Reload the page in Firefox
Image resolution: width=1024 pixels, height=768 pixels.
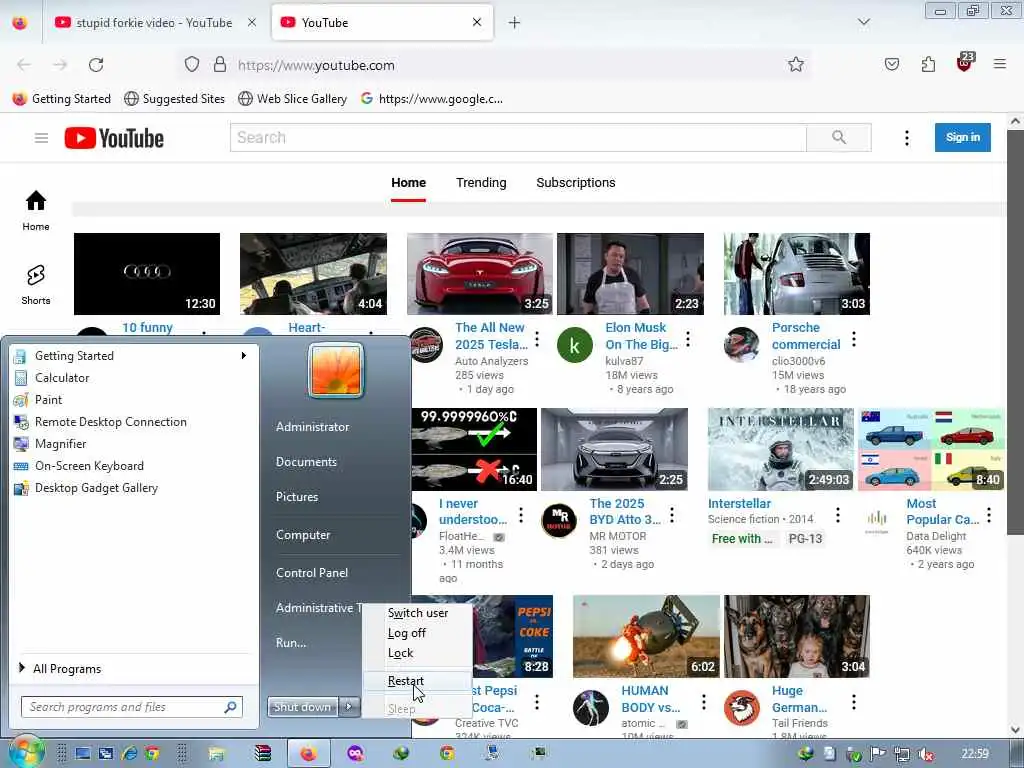(x=96, y=65)
